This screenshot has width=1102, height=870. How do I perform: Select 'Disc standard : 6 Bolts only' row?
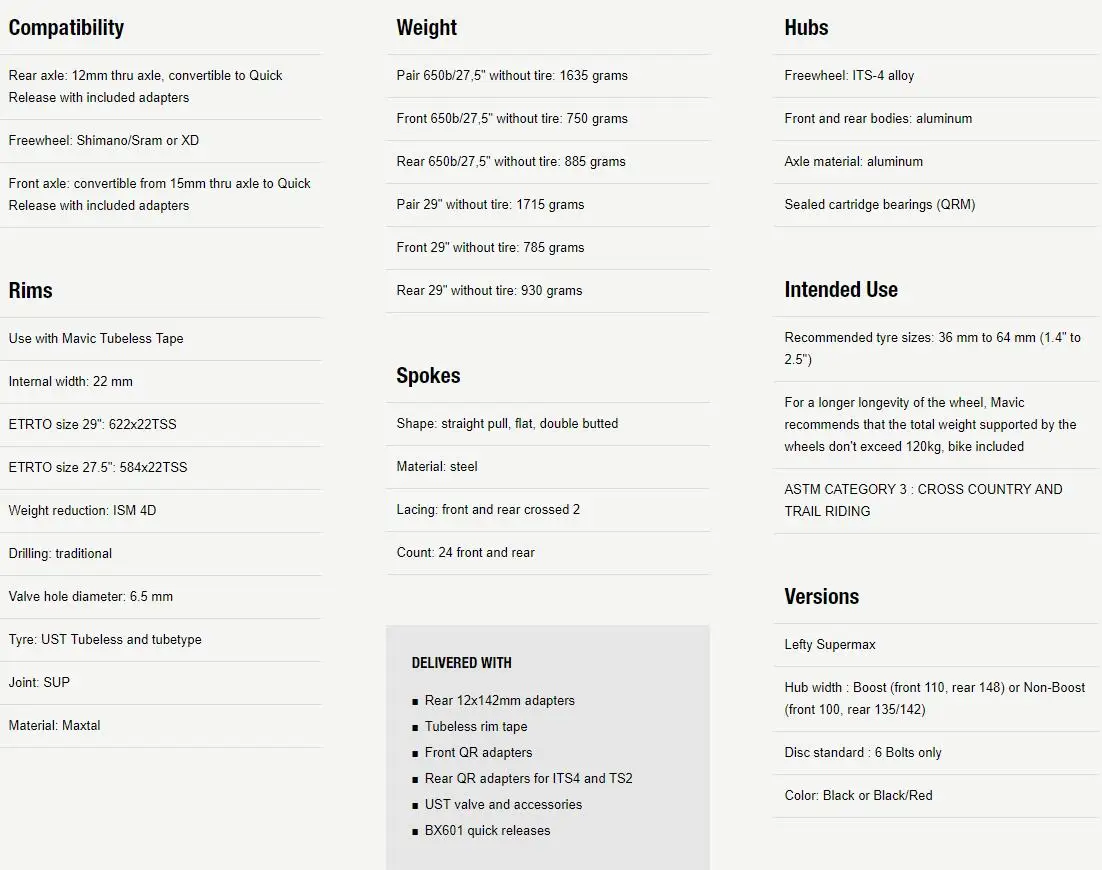click(936, 753)
